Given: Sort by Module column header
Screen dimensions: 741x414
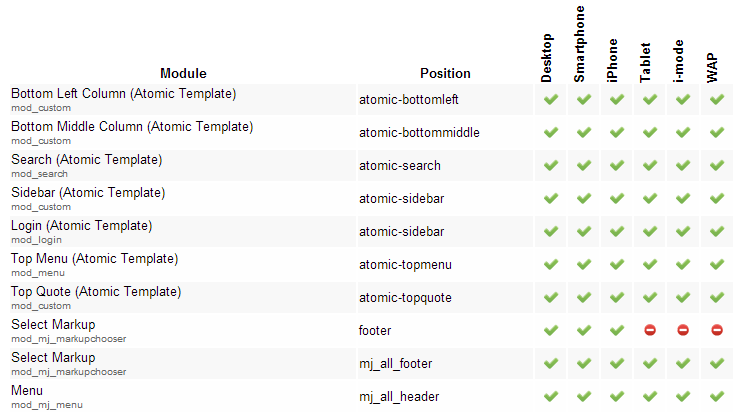Looking at the screenshot, I should [183, 73].
